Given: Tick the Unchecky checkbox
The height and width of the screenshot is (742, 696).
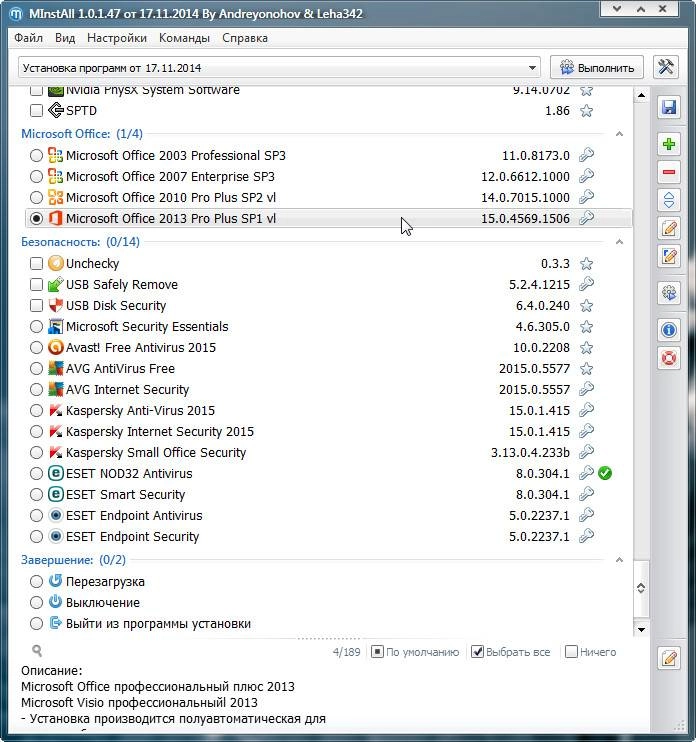Looking at the screenshot, I should point(36,264).
